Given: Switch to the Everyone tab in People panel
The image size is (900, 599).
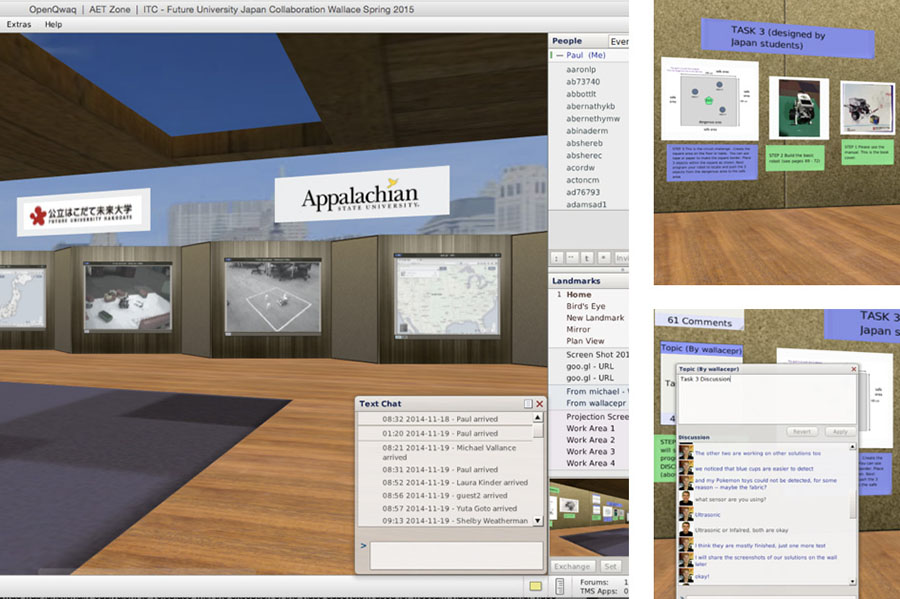Looking at the screenshot, I should 618,41.
